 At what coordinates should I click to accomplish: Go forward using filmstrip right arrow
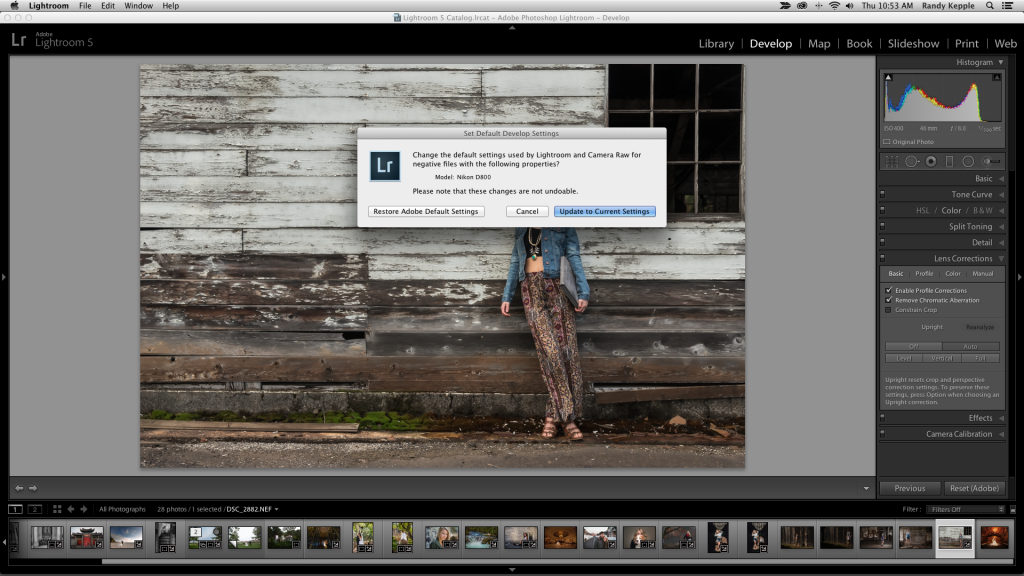[x=84, y=509]
